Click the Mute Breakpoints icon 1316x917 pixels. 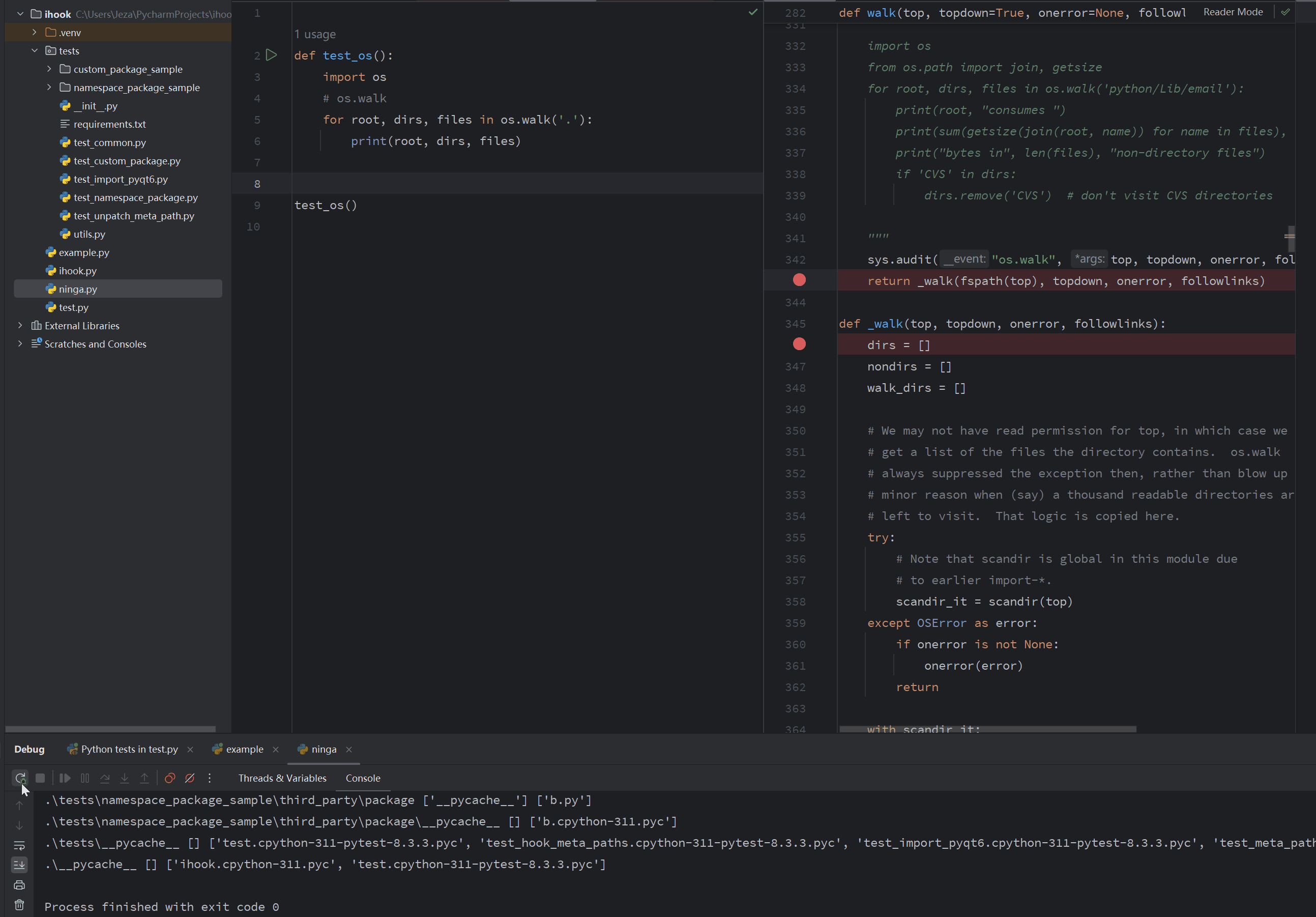click(x=190, y=778)
